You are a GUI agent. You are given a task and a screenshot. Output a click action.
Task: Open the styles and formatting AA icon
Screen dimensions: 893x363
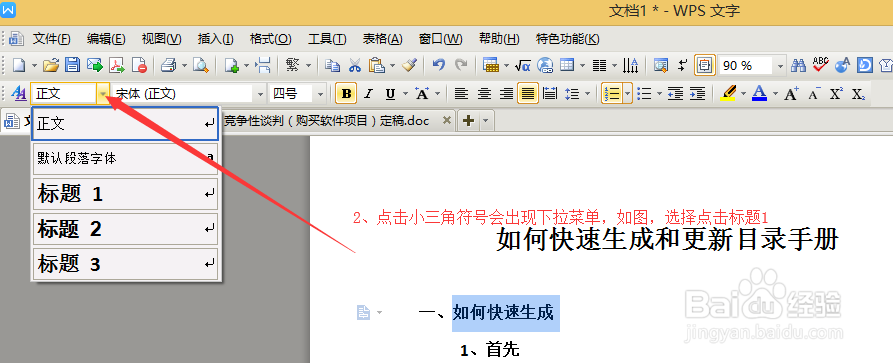19,93
